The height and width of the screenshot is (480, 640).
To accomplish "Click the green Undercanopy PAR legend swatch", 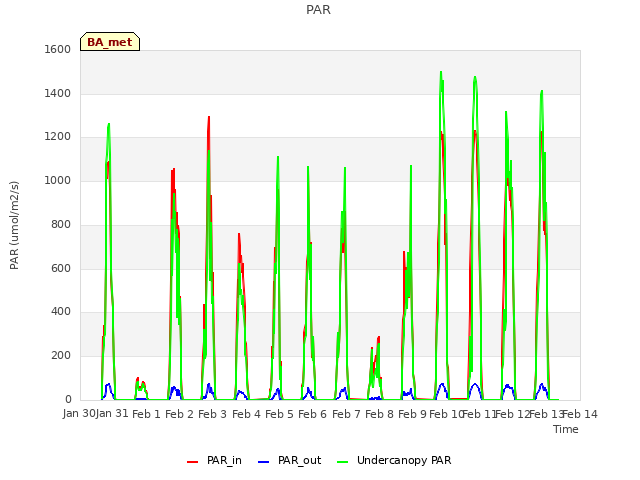I will (x=343, y=462).
